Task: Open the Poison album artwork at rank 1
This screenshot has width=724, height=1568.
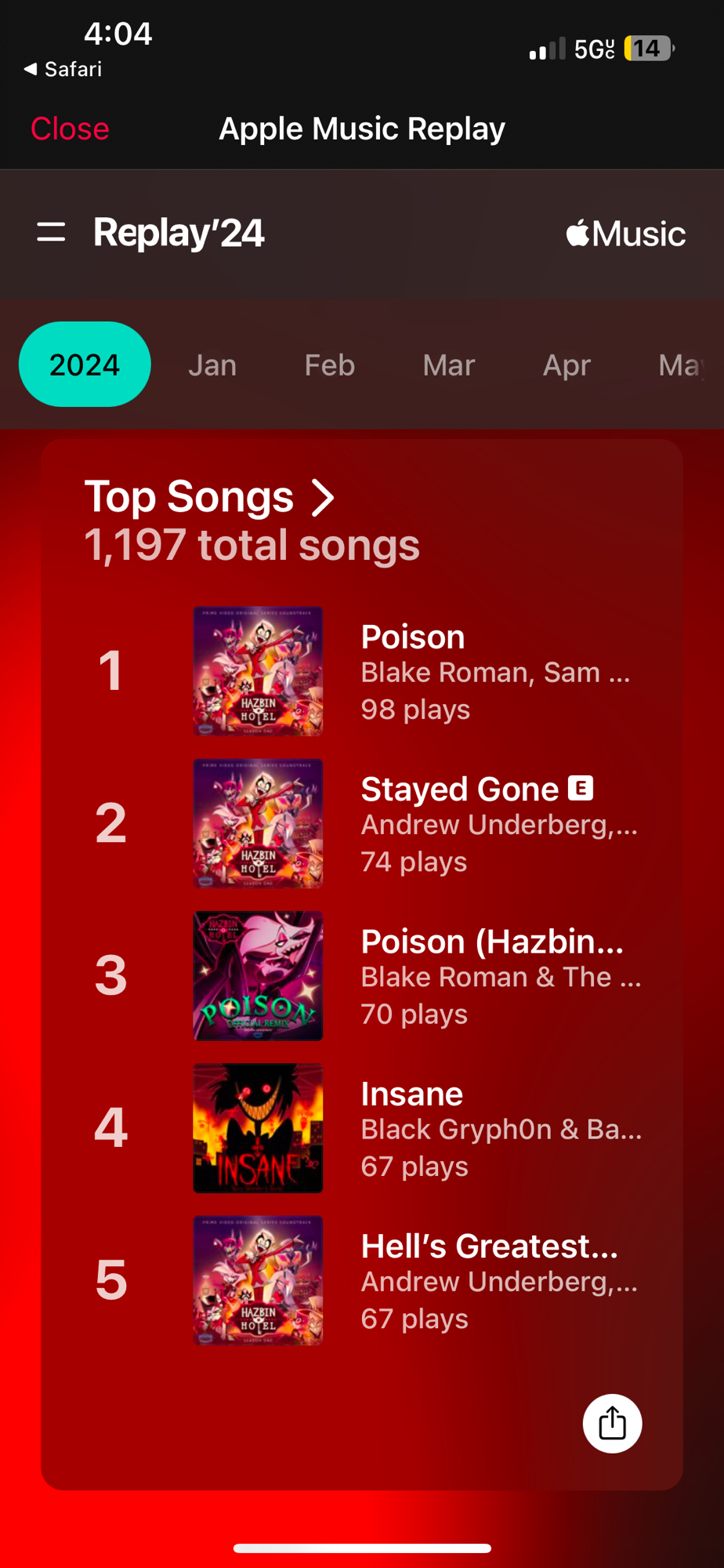Action: tap(258, 671)
